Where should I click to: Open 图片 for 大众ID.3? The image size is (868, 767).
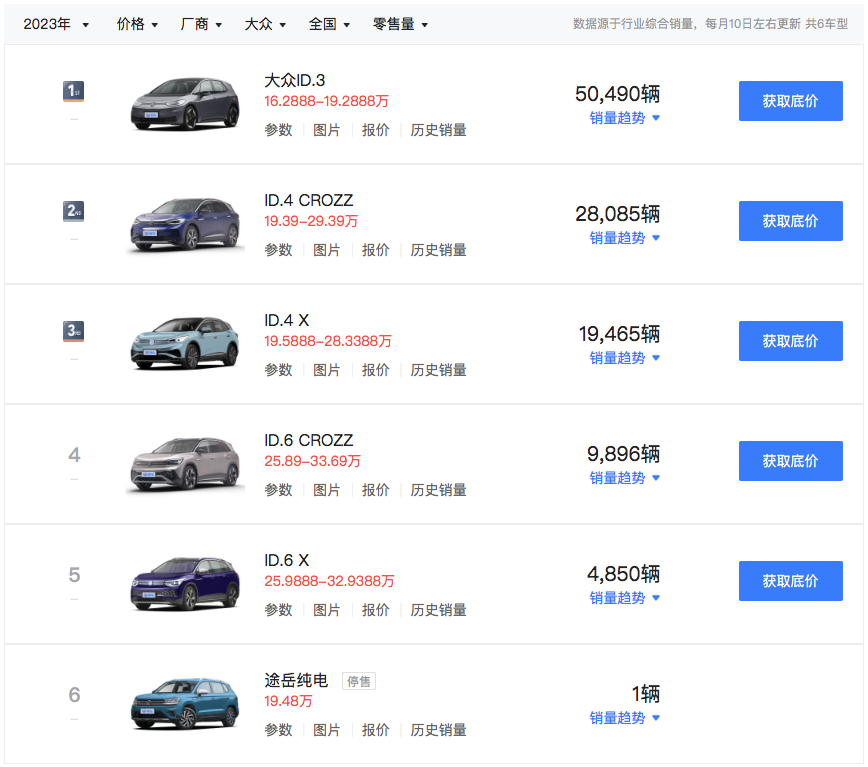pos(327,130)
